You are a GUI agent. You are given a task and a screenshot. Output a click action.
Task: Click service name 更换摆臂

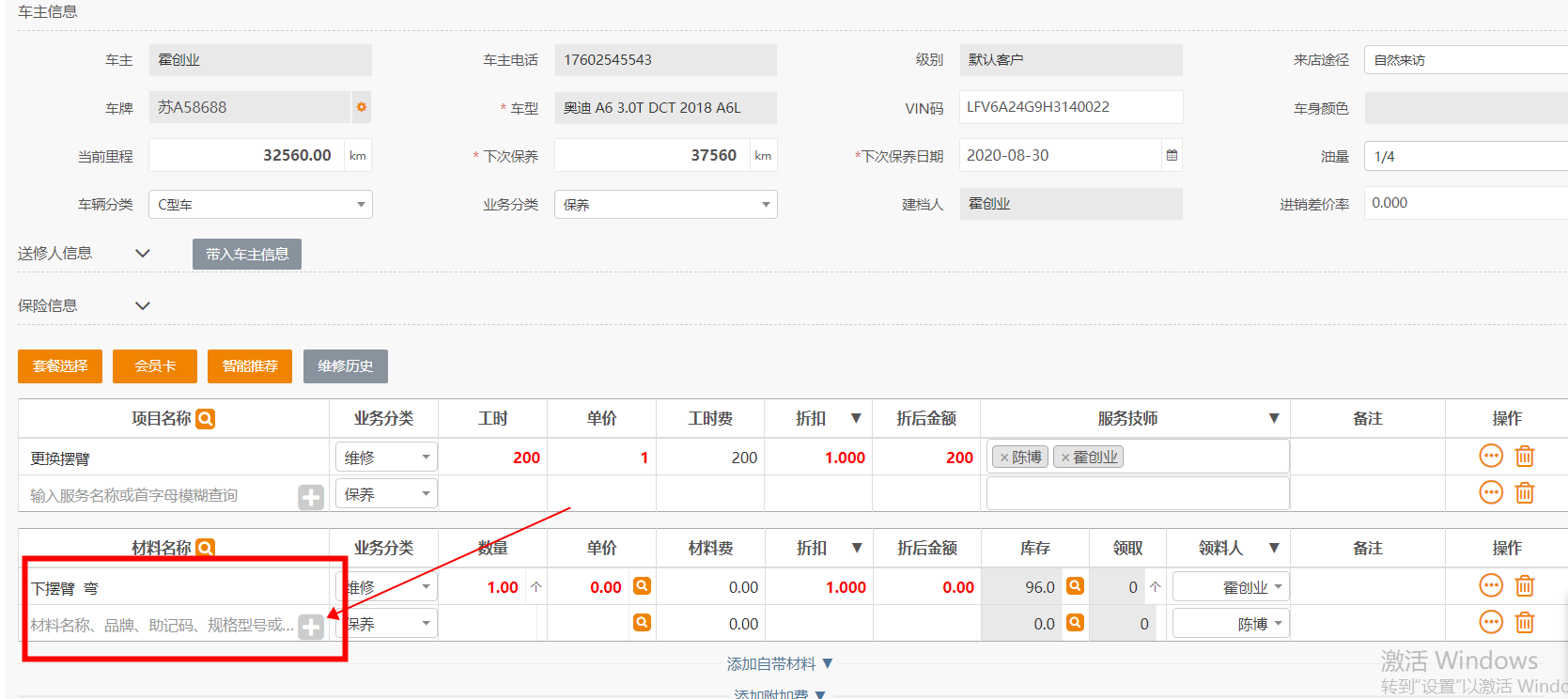(x=60, y=458)
